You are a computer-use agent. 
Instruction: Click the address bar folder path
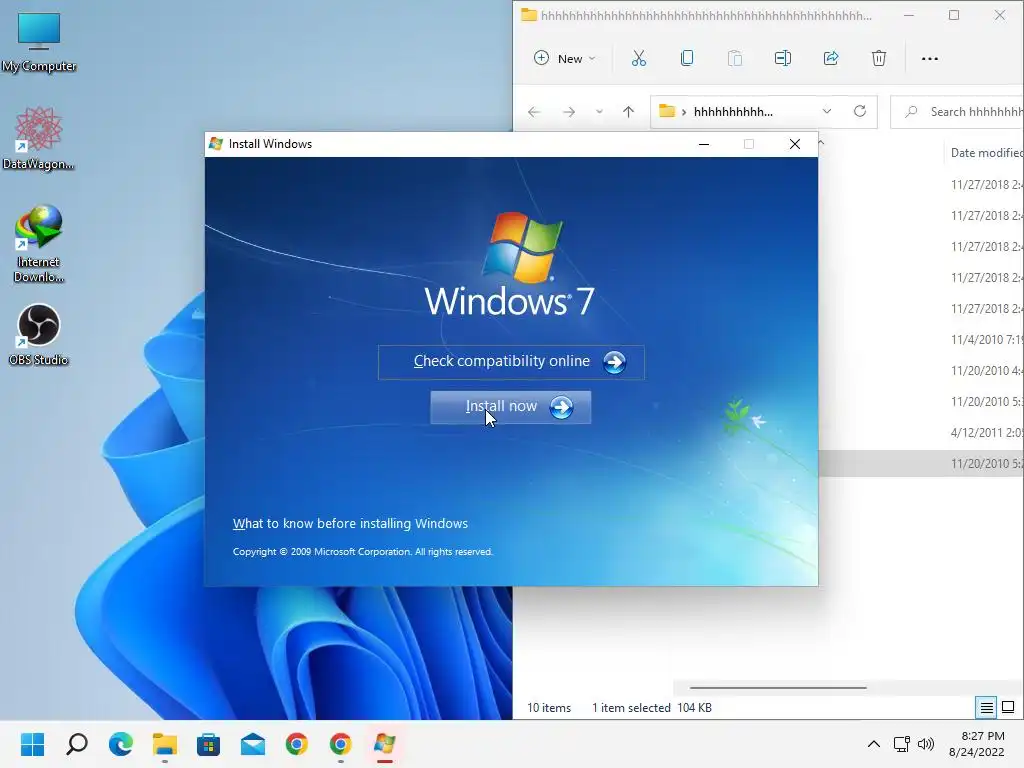[x=733, y=112]
